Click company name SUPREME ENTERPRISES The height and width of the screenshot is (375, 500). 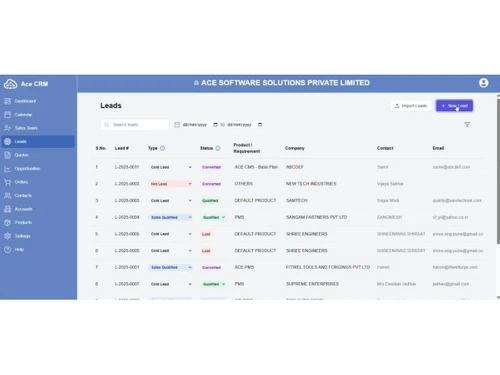[x=312, y=284]
